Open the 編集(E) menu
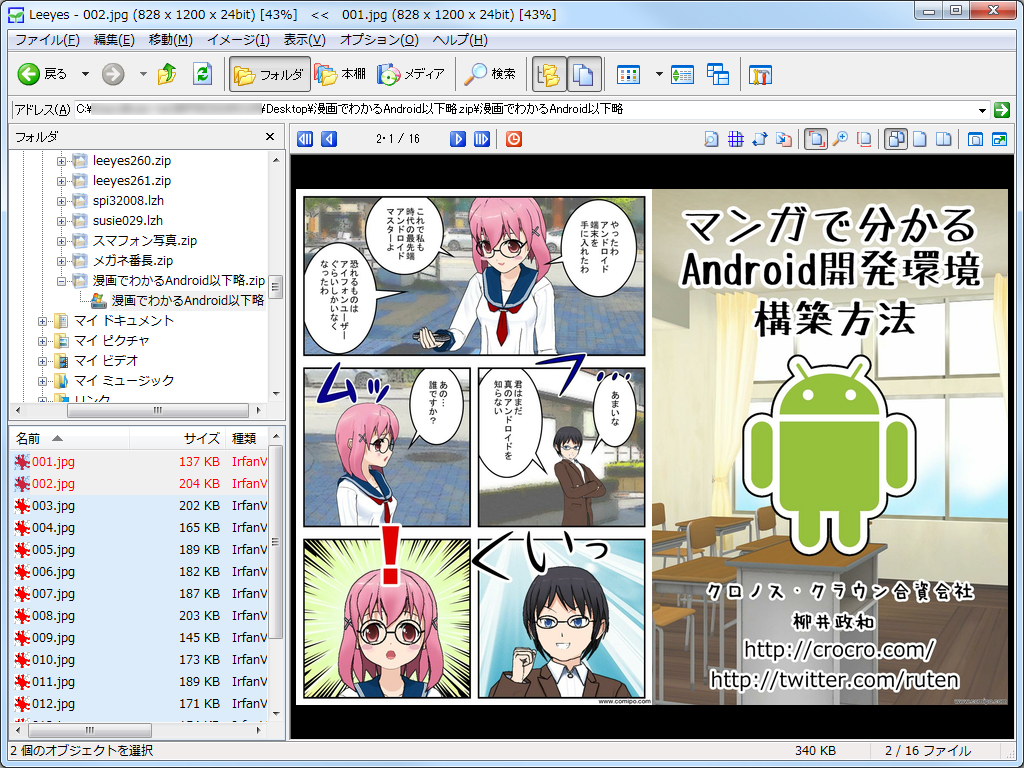Image resolution: width=1024 pixels, height=768 pixels. tap(114, 40)
